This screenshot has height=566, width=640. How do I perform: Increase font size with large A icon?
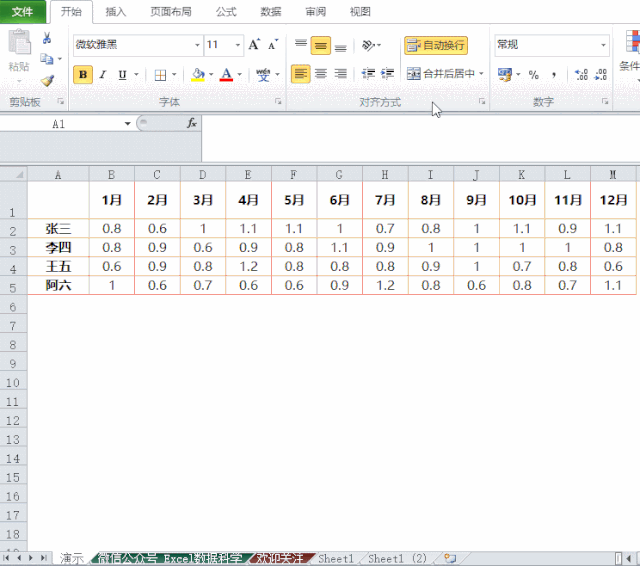[254, 44]
